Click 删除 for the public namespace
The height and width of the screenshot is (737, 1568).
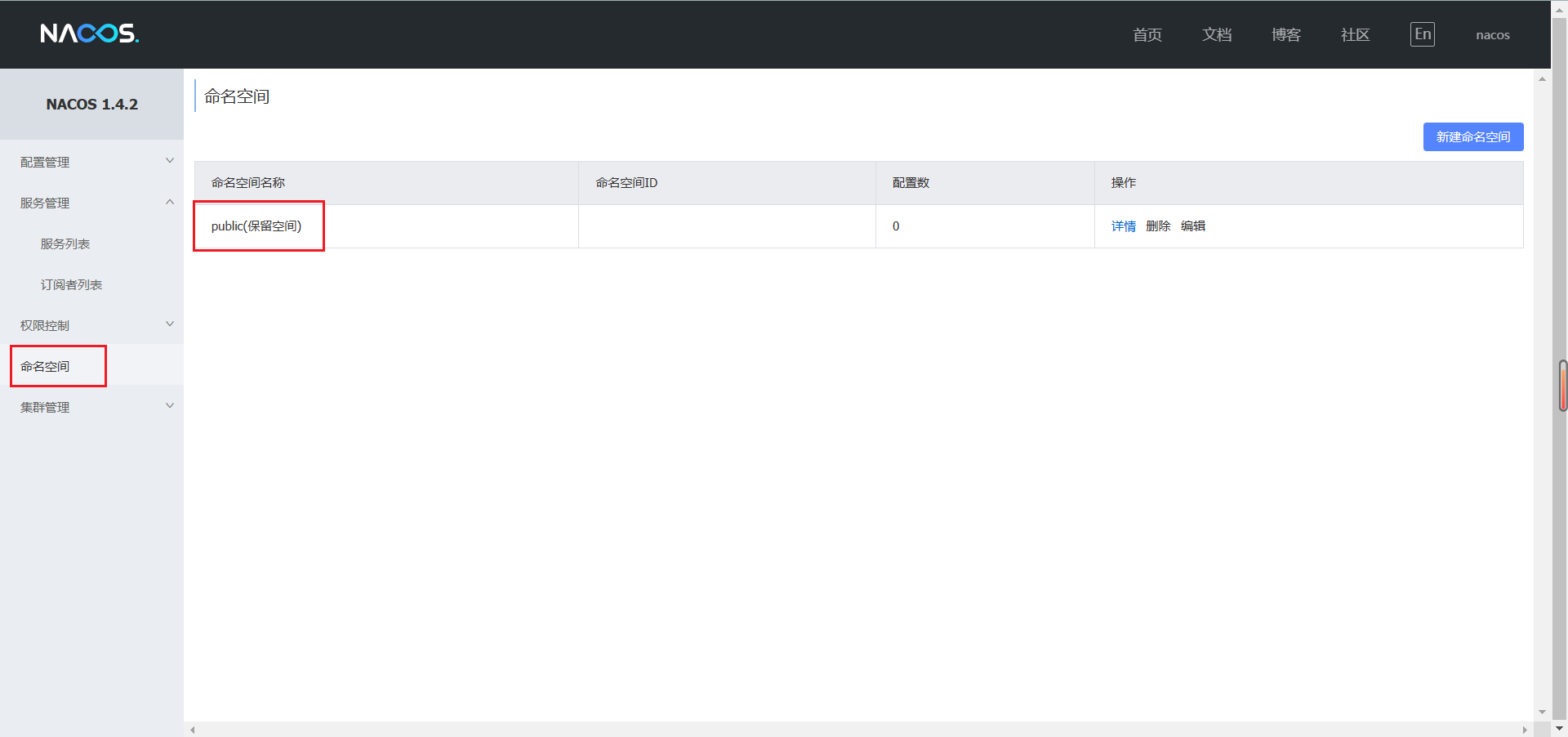(1158, 226)
